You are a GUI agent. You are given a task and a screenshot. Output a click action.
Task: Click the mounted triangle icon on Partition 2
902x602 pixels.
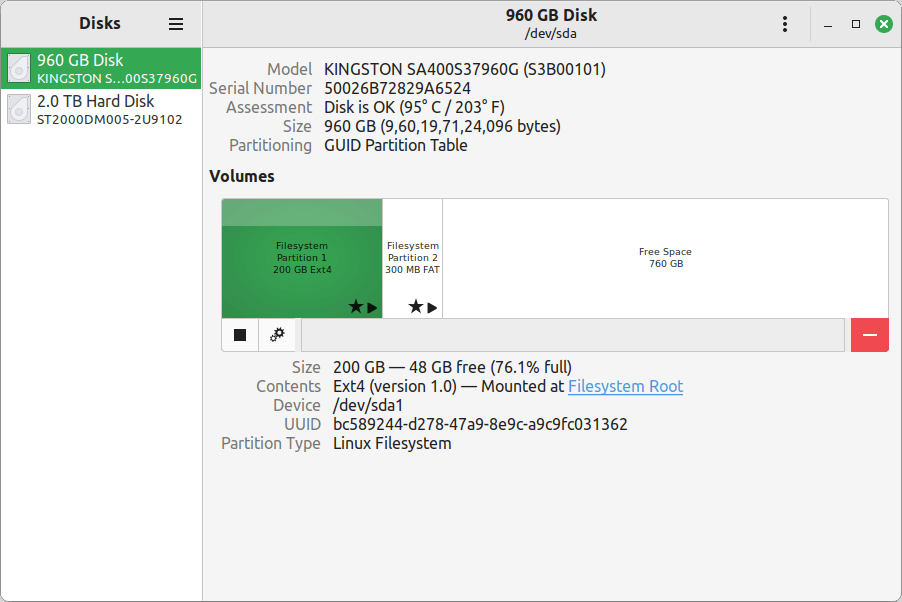pos(432,307)
